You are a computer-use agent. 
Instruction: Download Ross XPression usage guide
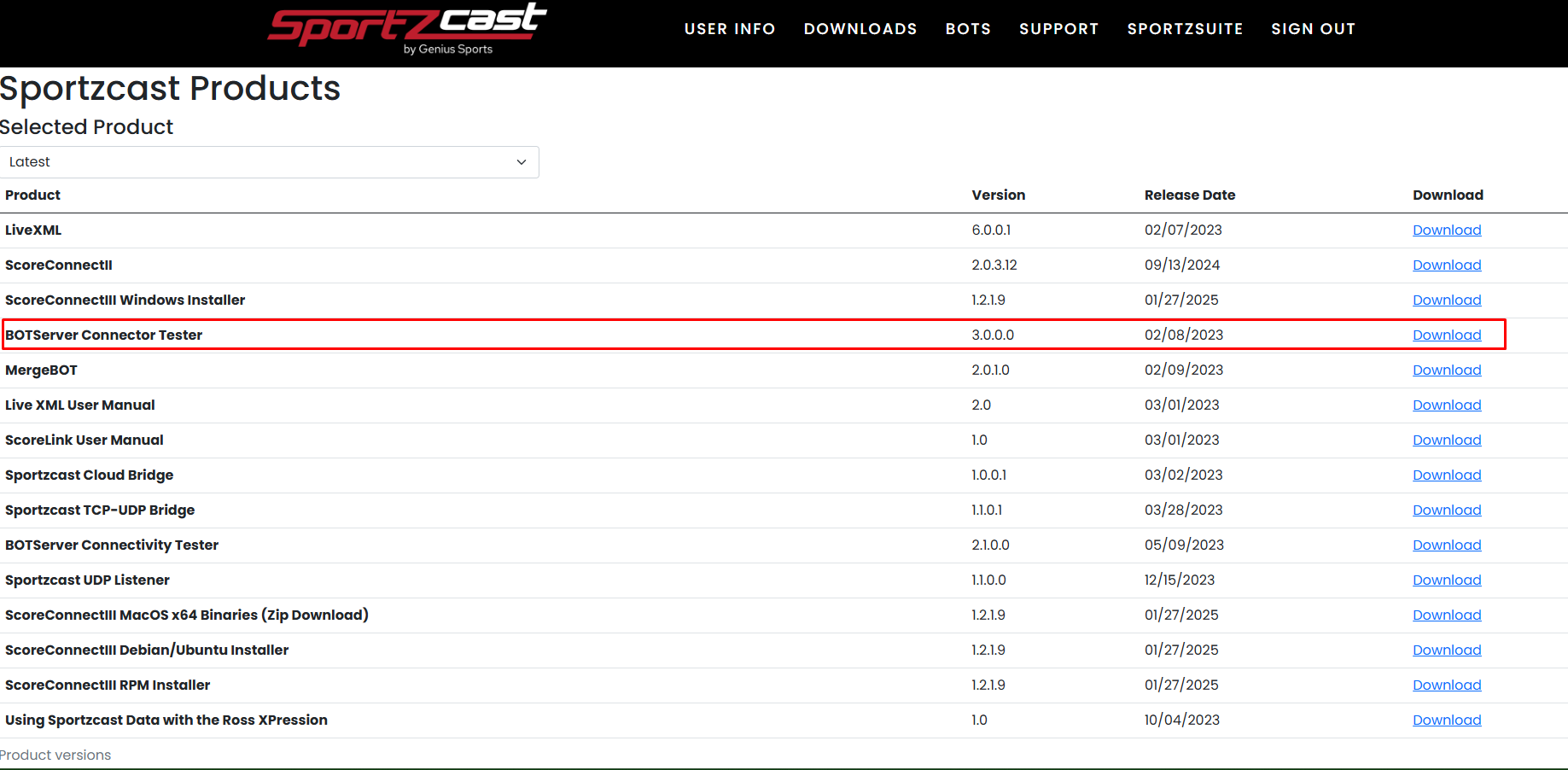(1447, 720)
